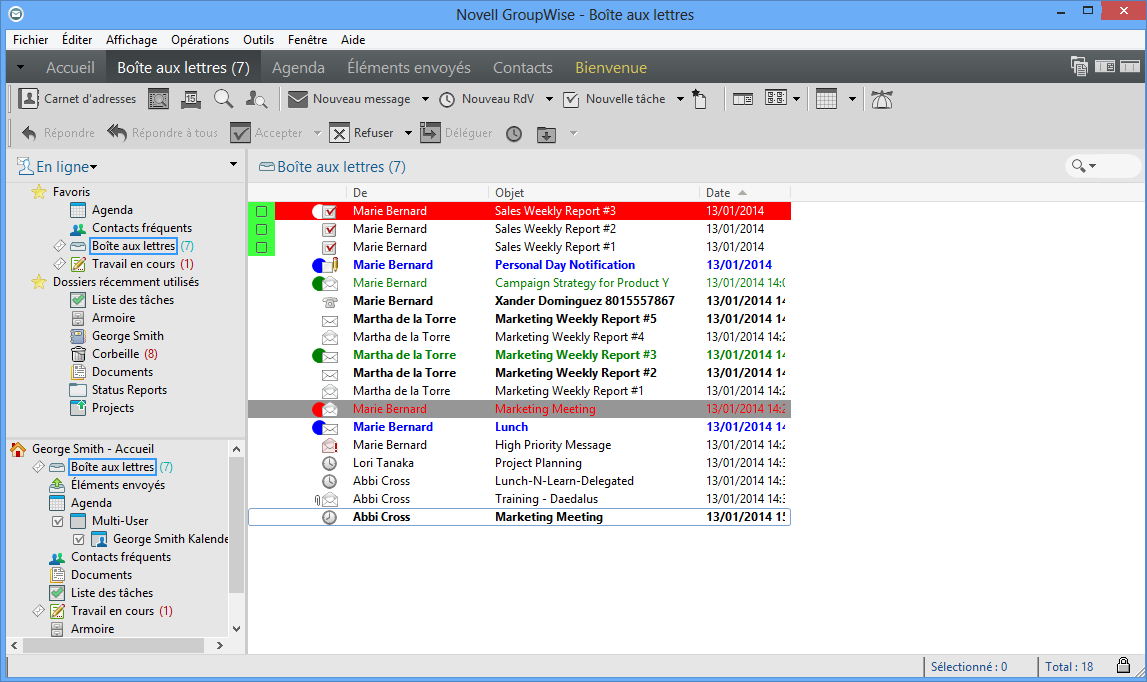The height and width of the screenshot is (682, 1147).
Task: Open the Affichage menu
Action: point(132,40)
